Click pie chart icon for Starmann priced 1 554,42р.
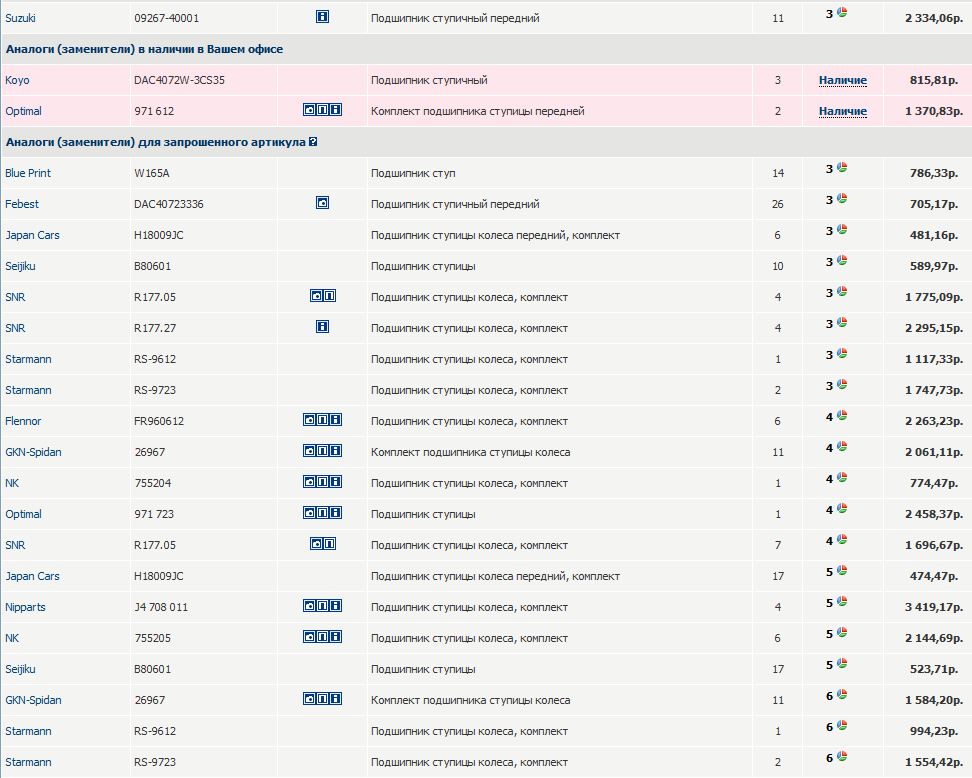The width and height of the screenshot is (972, 778). coord(842,756)
